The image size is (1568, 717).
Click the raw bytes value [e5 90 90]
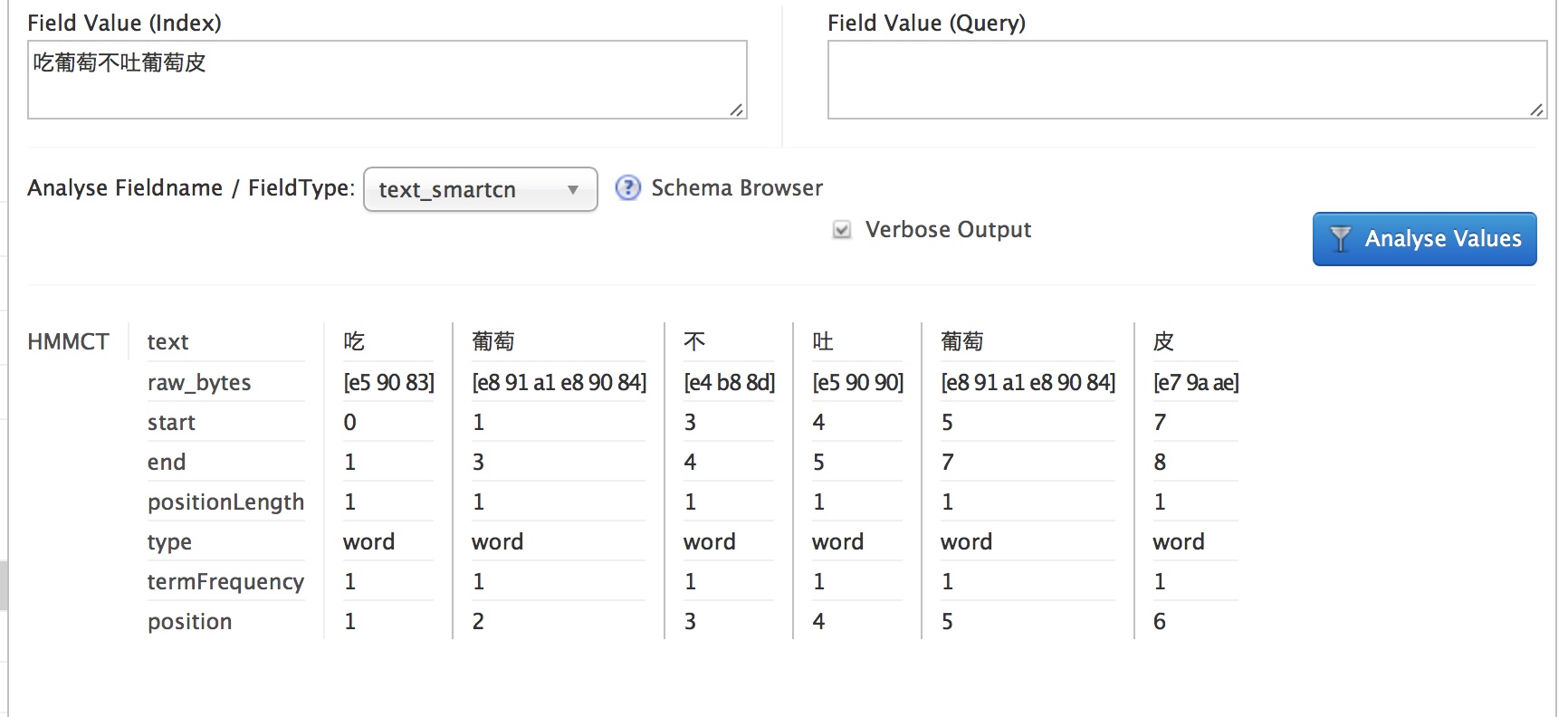857,382
